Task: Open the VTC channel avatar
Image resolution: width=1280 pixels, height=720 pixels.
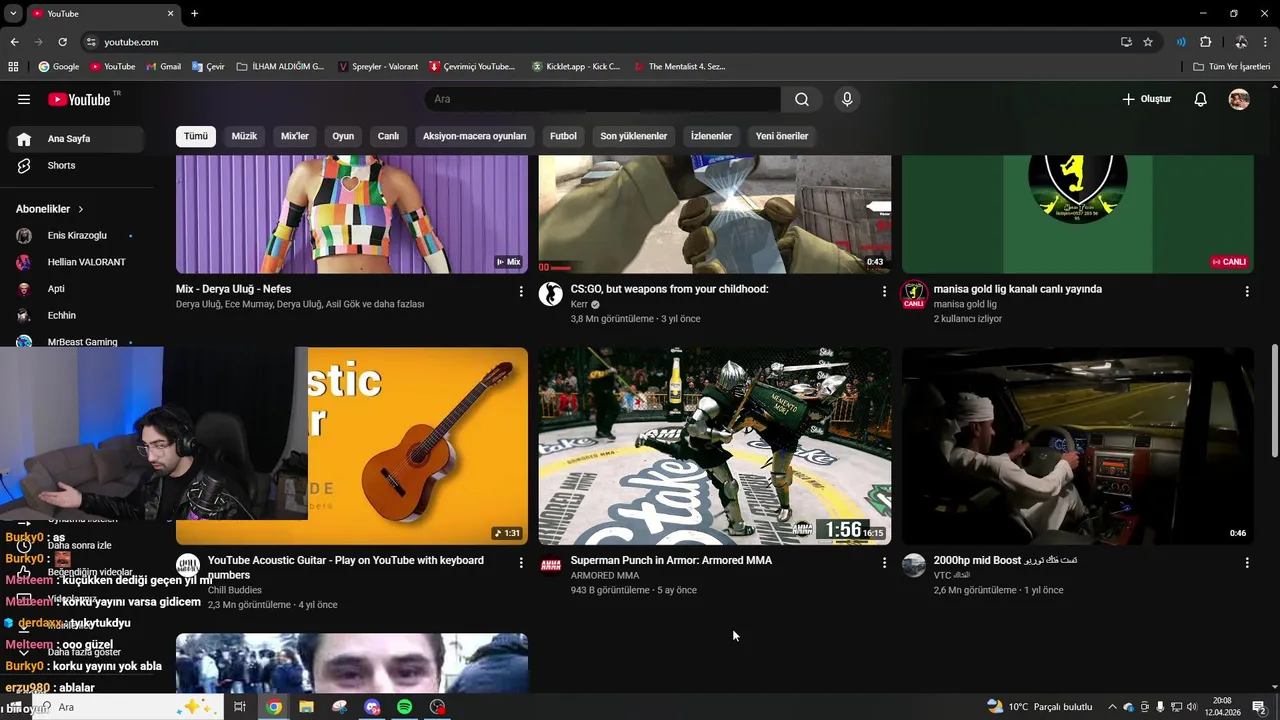Action: tap(914, 566)
